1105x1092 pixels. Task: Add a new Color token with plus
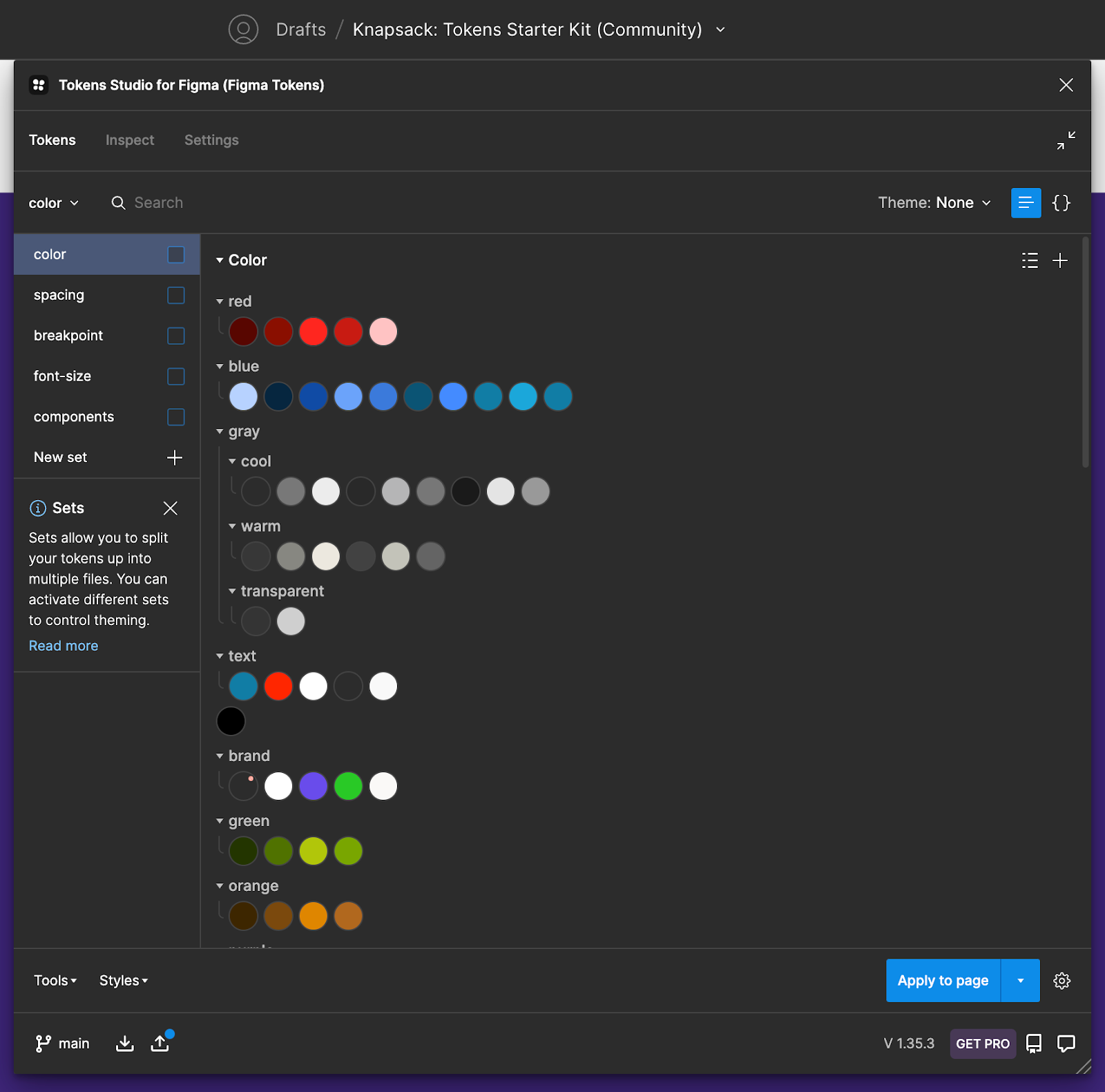click(x=1059, y=260)
